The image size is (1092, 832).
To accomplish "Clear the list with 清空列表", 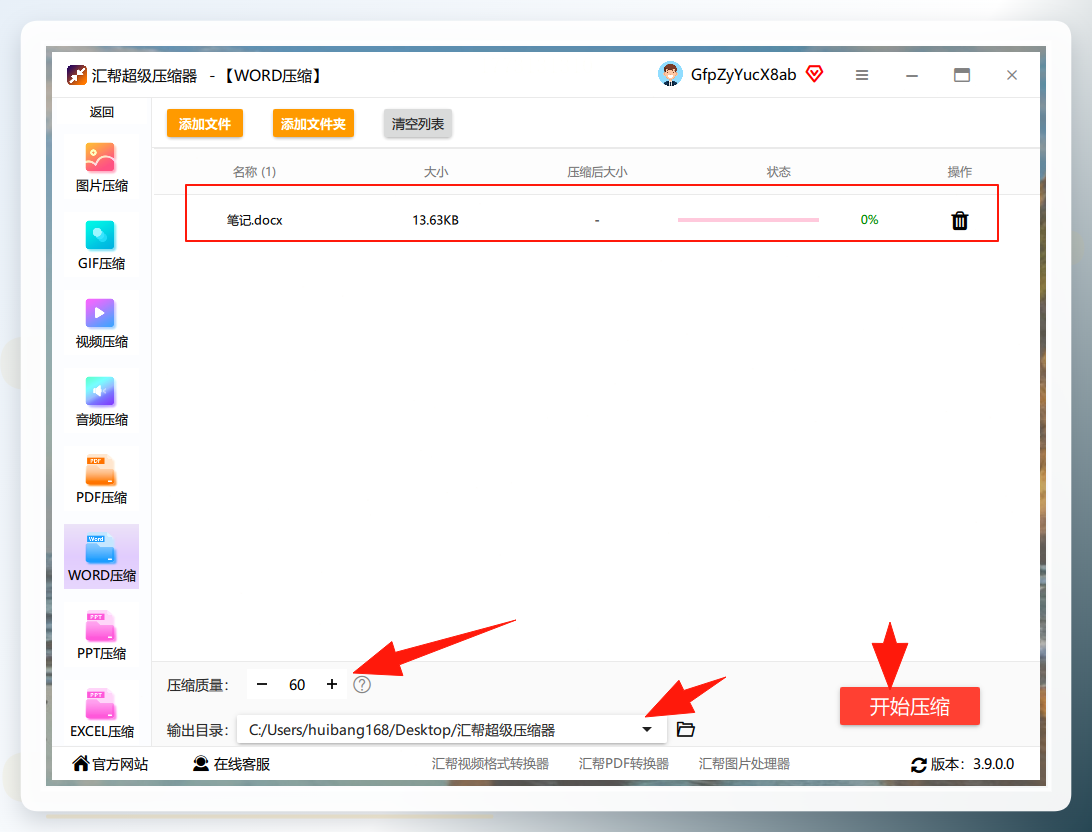I will 418,124.
